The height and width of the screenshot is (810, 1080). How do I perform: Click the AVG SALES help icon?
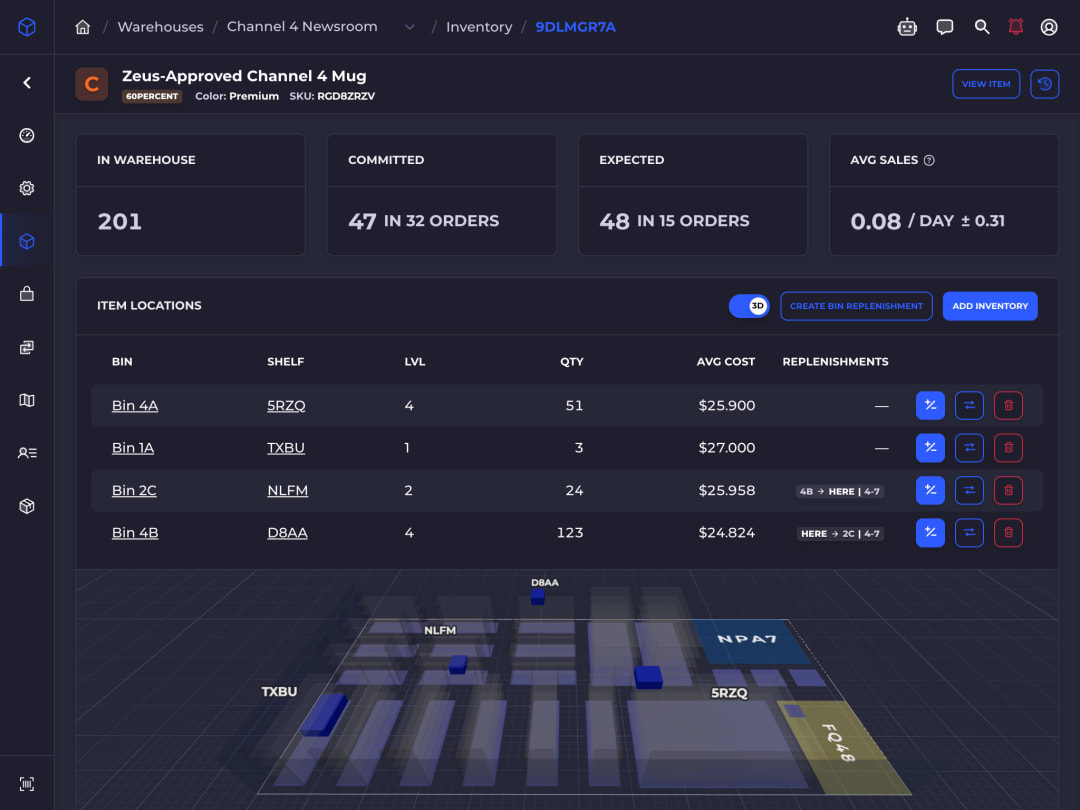pos(928,160)
